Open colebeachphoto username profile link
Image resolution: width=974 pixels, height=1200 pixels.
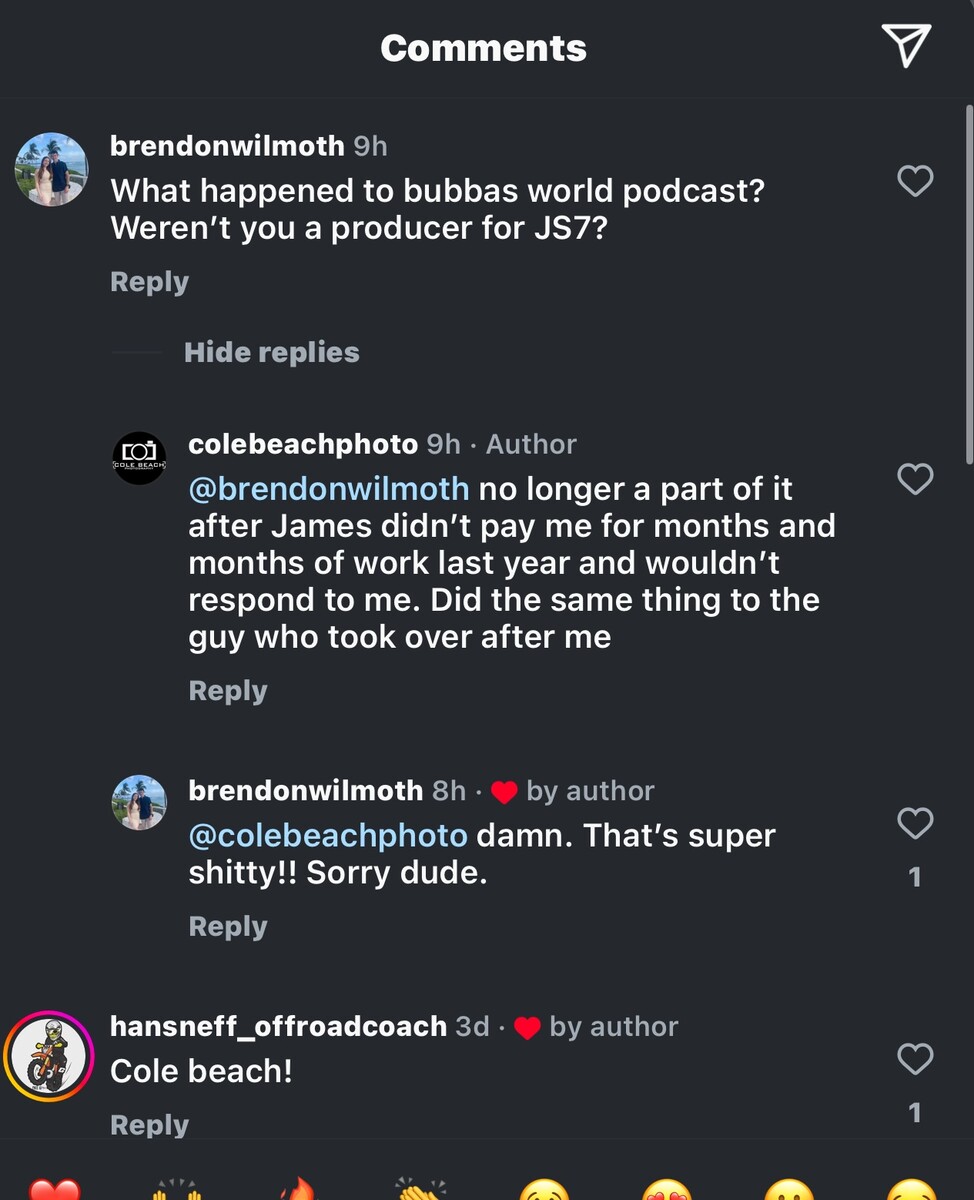pos(303,444)
